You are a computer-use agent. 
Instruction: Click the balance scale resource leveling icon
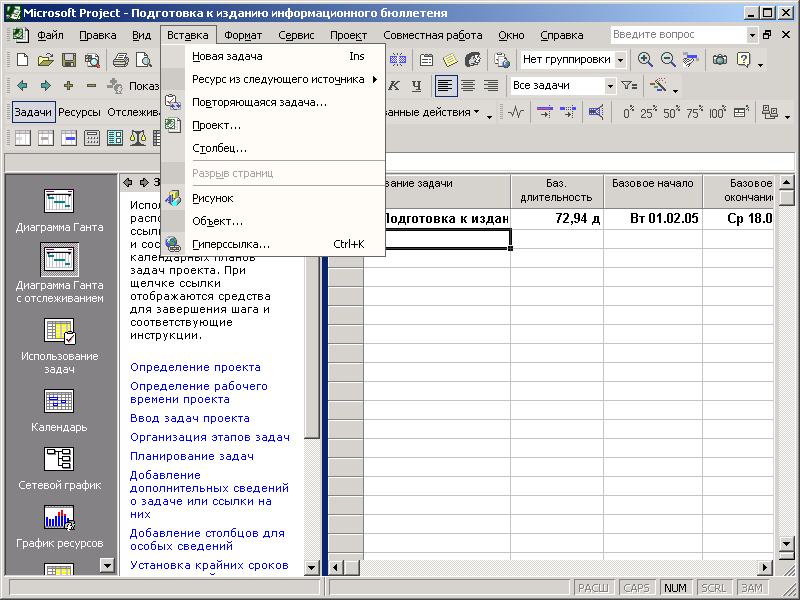[x=138, y=138]
